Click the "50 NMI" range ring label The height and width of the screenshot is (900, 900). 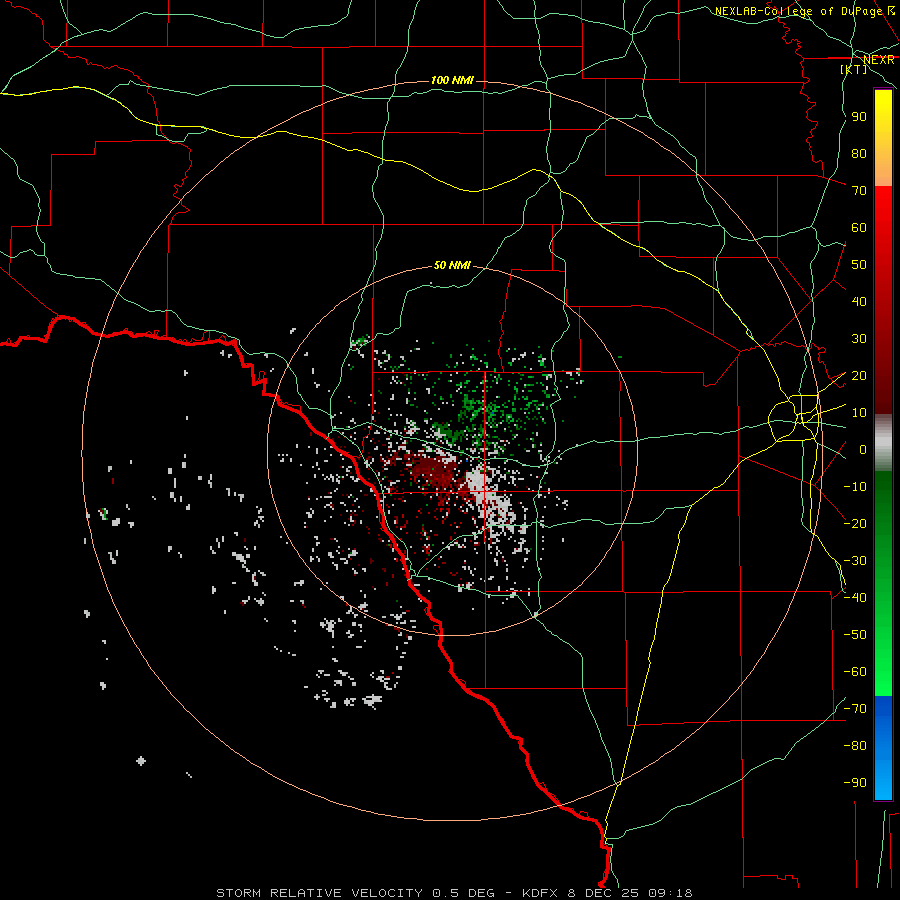coord(452,265)
